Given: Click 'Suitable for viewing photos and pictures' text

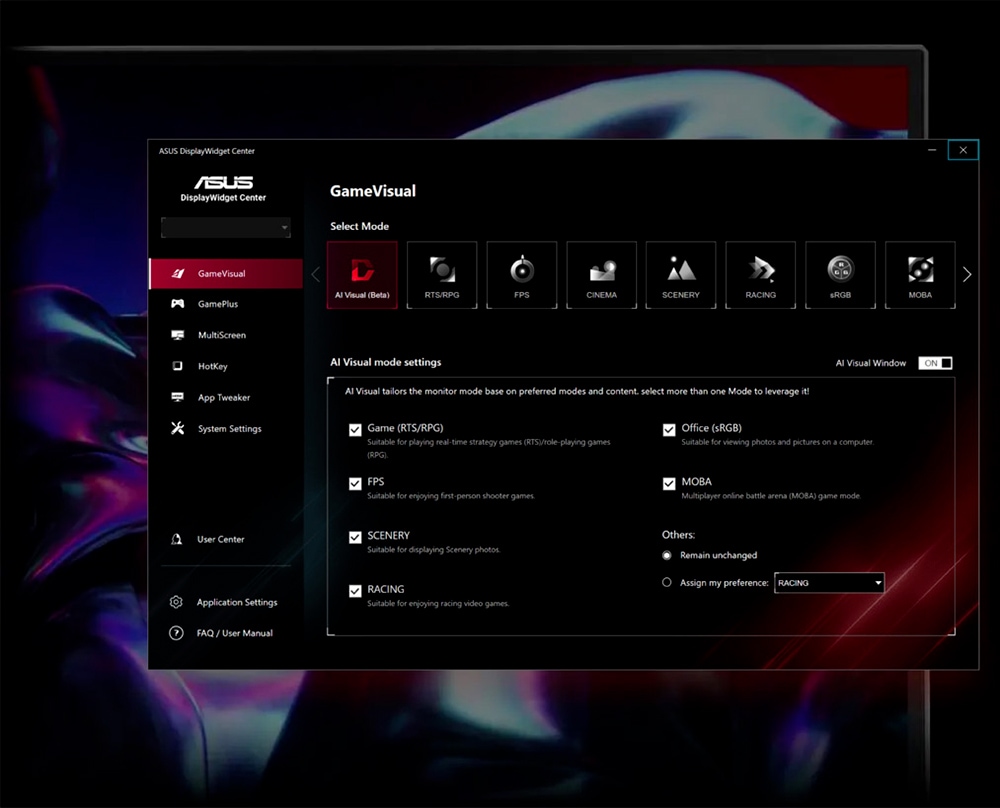Looking at the screenshot, I should tap(777, 442).
